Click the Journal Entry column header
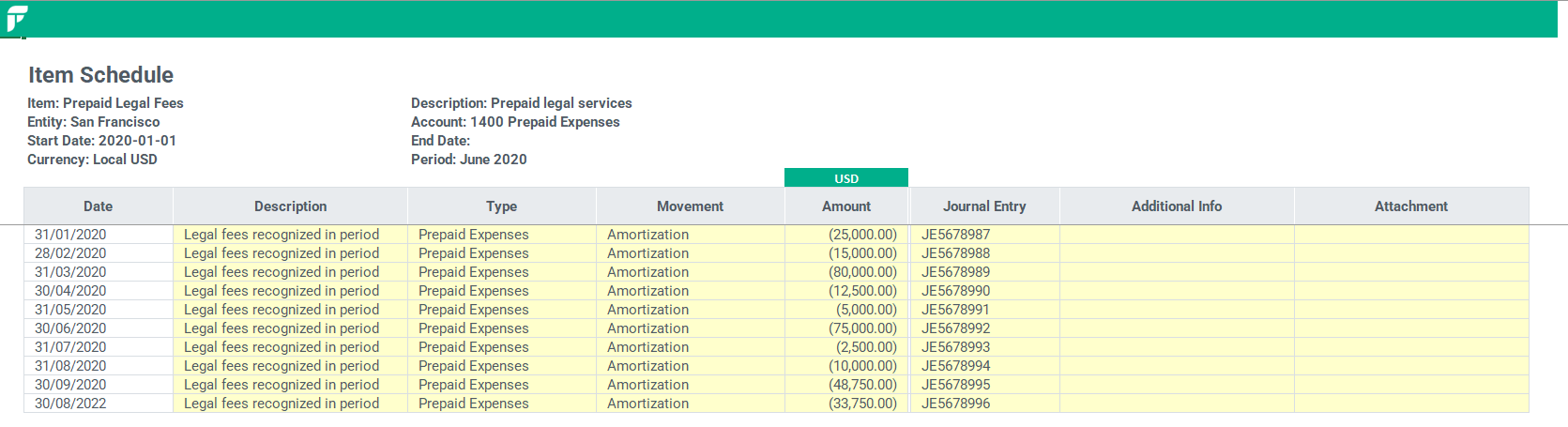Viewport: 1568px width, 427px height. pos(984,206)
